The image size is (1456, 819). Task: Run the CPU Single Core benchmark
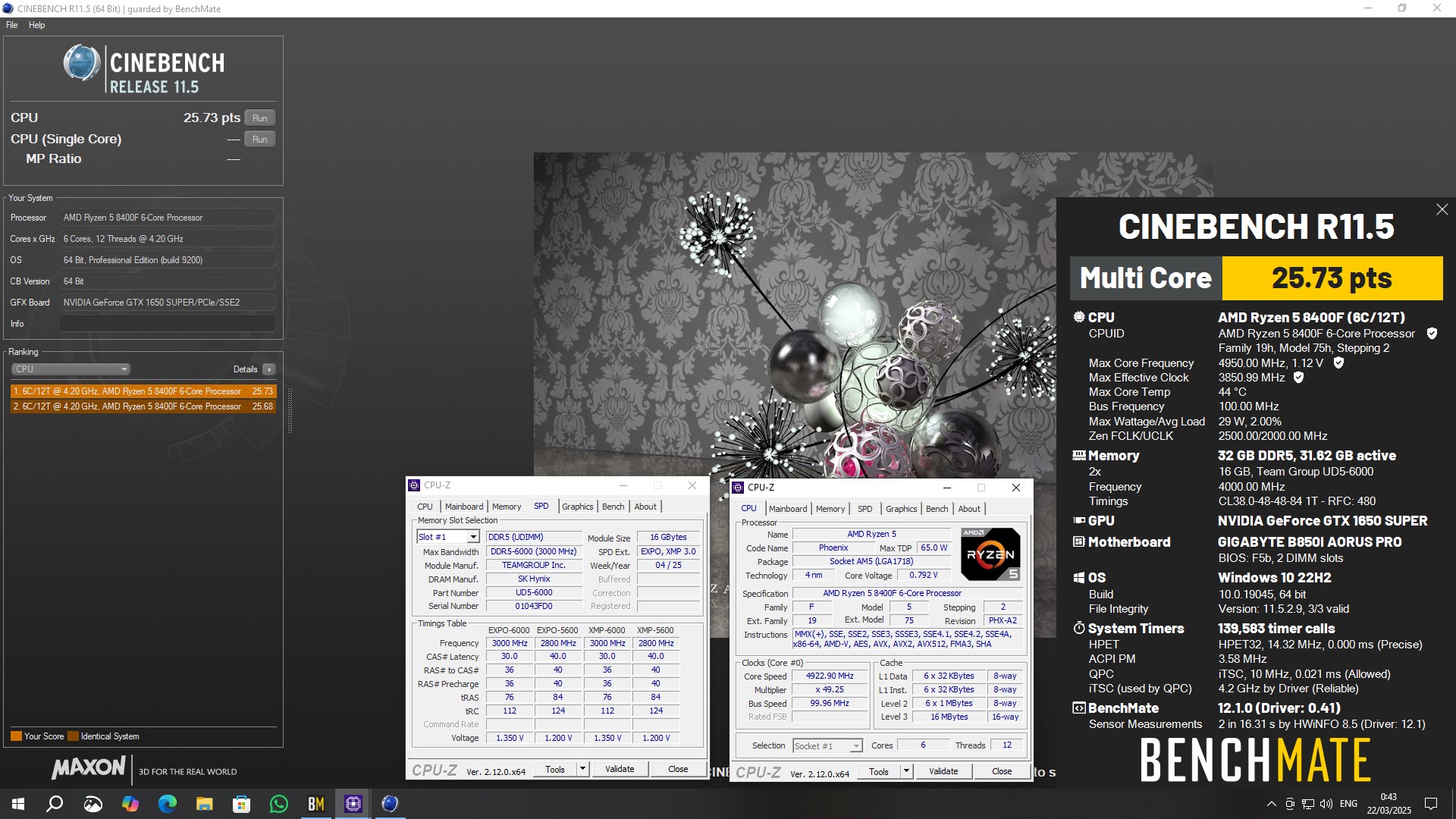coord(259,140)
